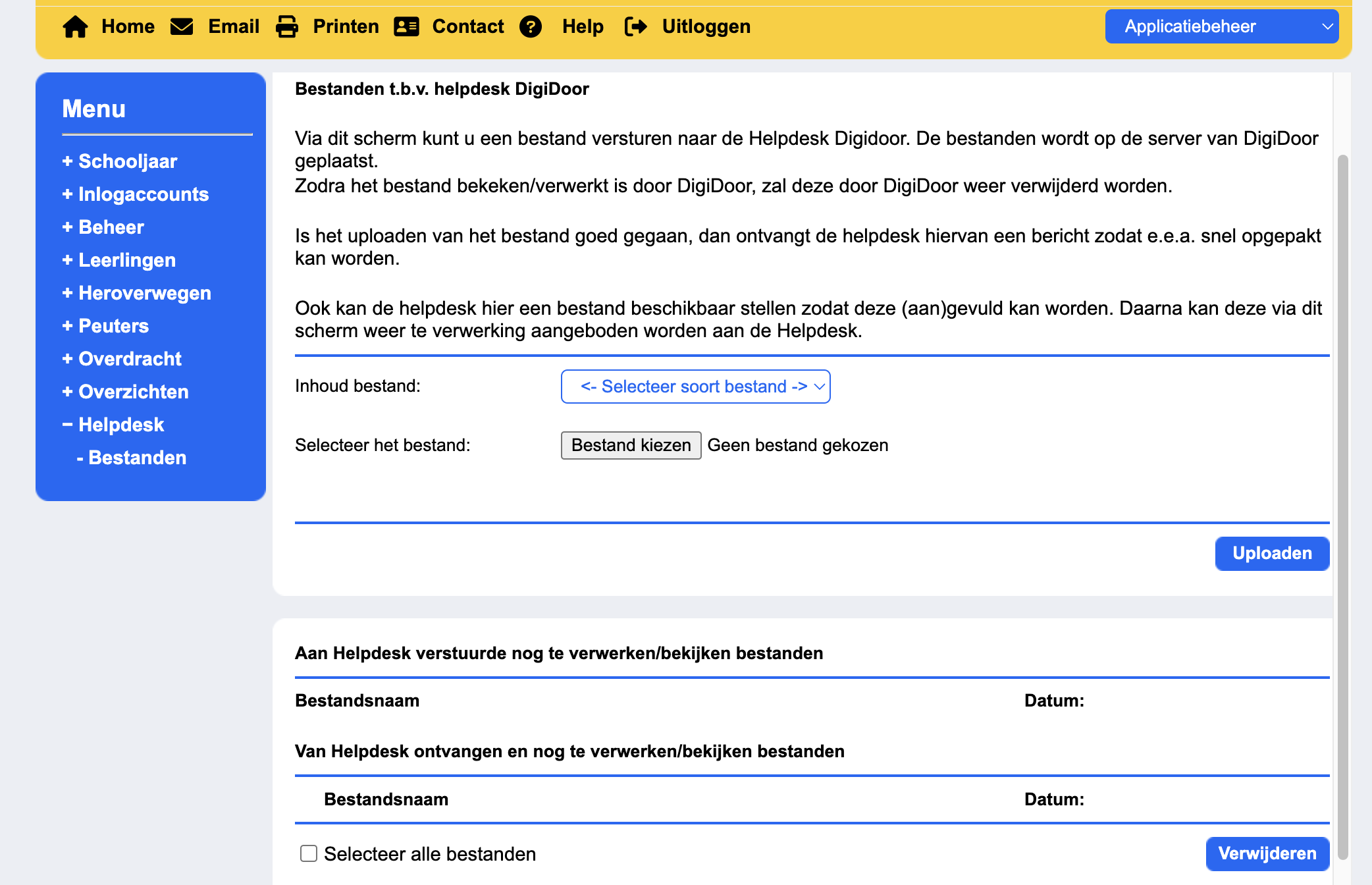Image resolution: width=1372 pixels, height=885 pixels.
Task: Check Selecteer alle bestanden checkbox
Action: (309, 853)
